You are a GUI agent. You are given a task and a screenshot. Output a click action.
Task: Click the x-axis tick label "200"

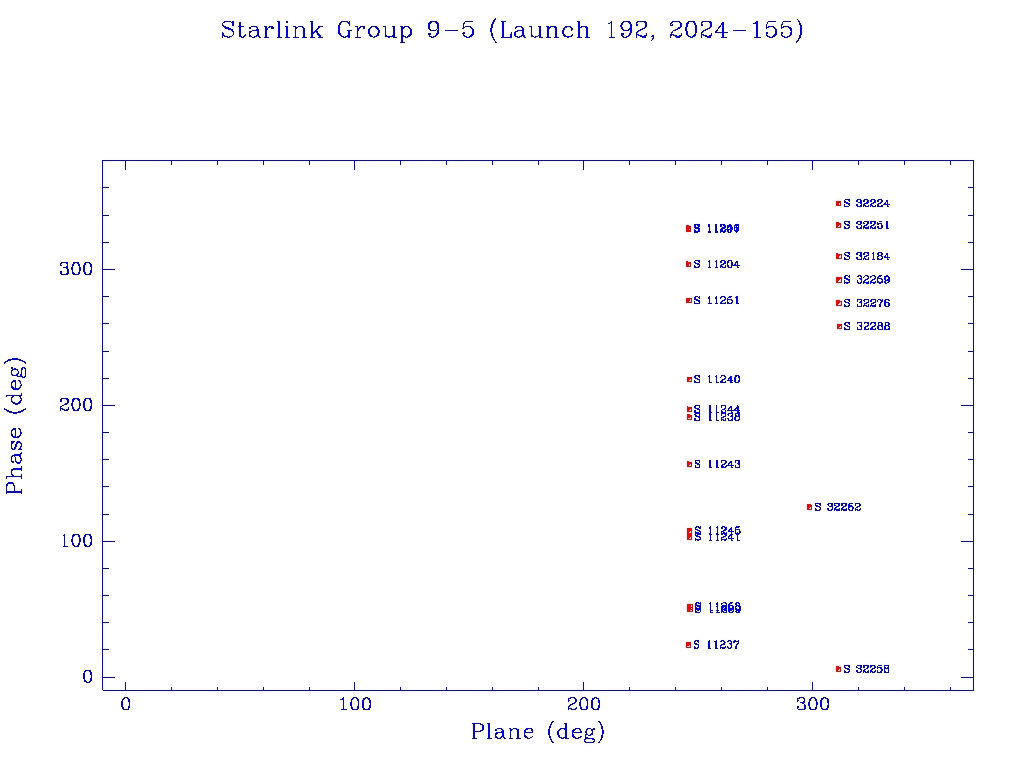coord(583,705)
